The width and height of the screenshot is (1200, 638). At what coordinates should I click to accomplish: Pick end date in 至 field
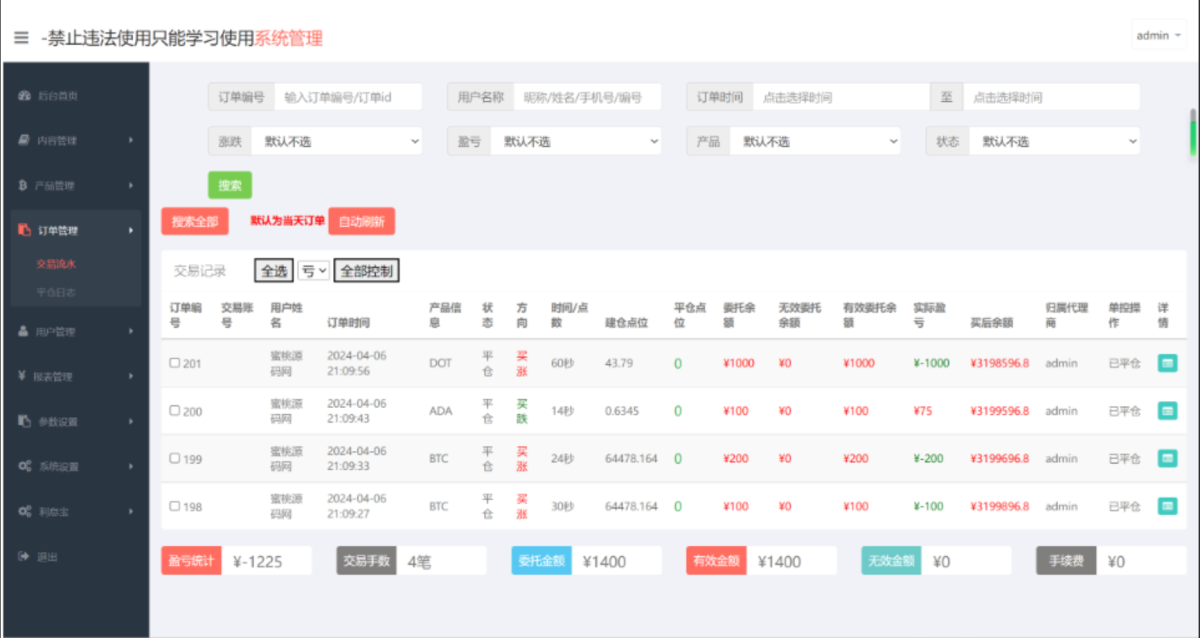(1051, 97)
